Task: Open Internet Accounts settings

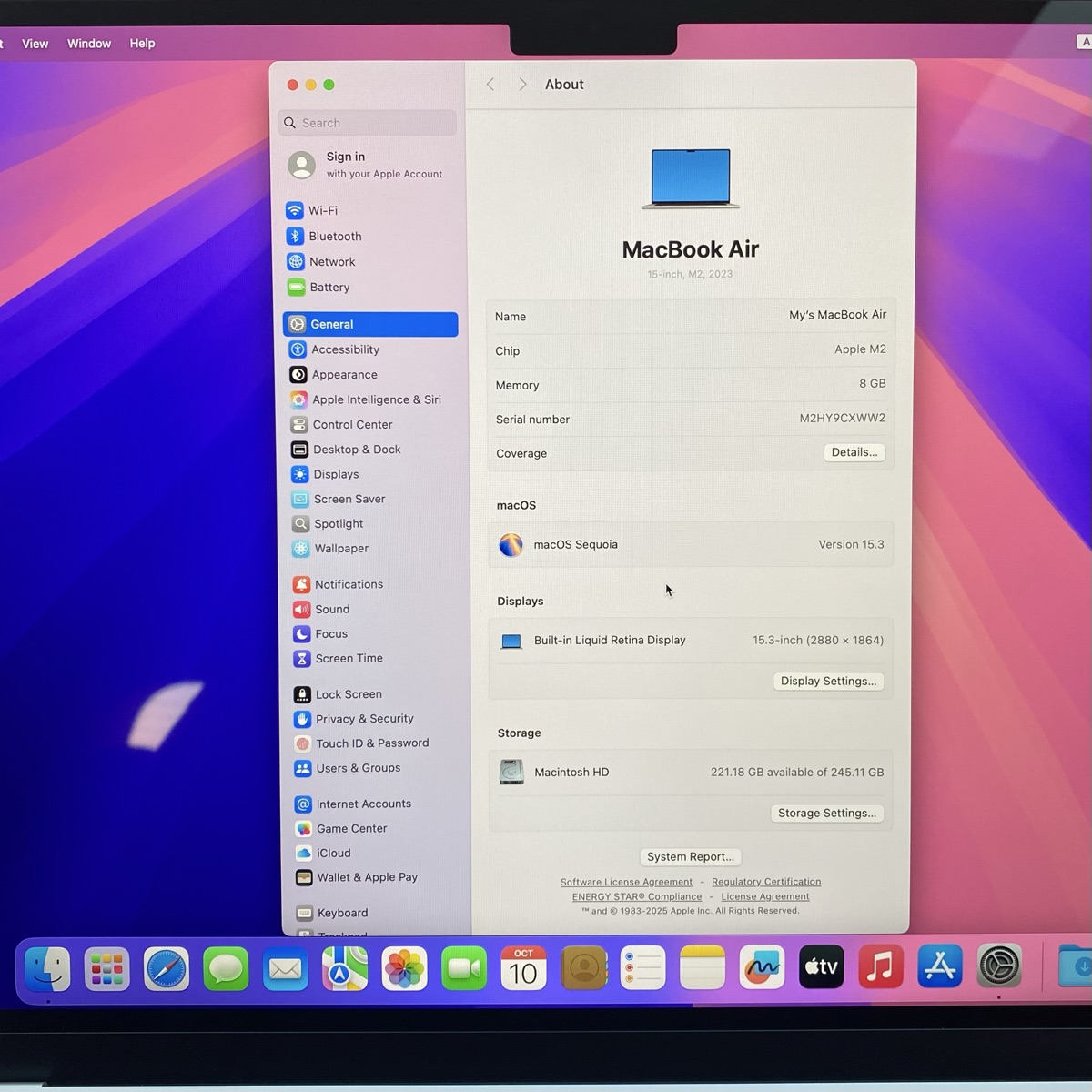Action: coord(353,804)
